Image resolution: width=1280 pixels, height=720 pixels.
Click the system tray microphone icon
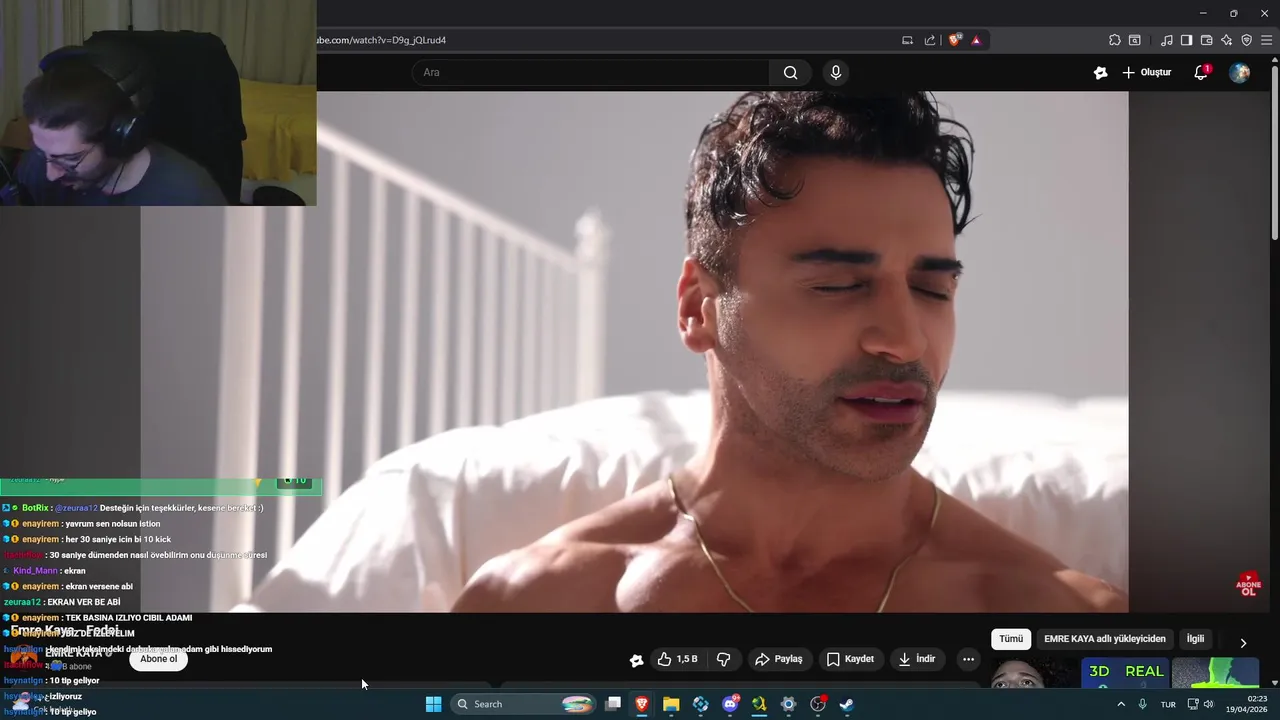(1142, 704)
